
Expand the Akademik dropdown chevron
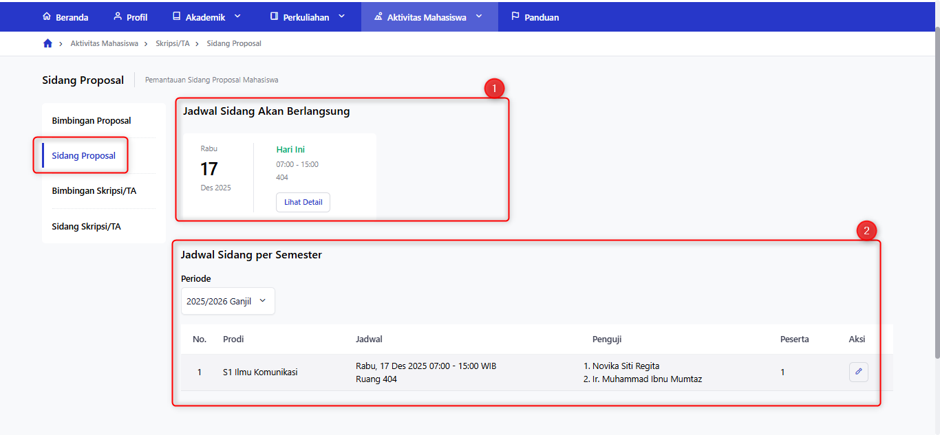[237, 17]
